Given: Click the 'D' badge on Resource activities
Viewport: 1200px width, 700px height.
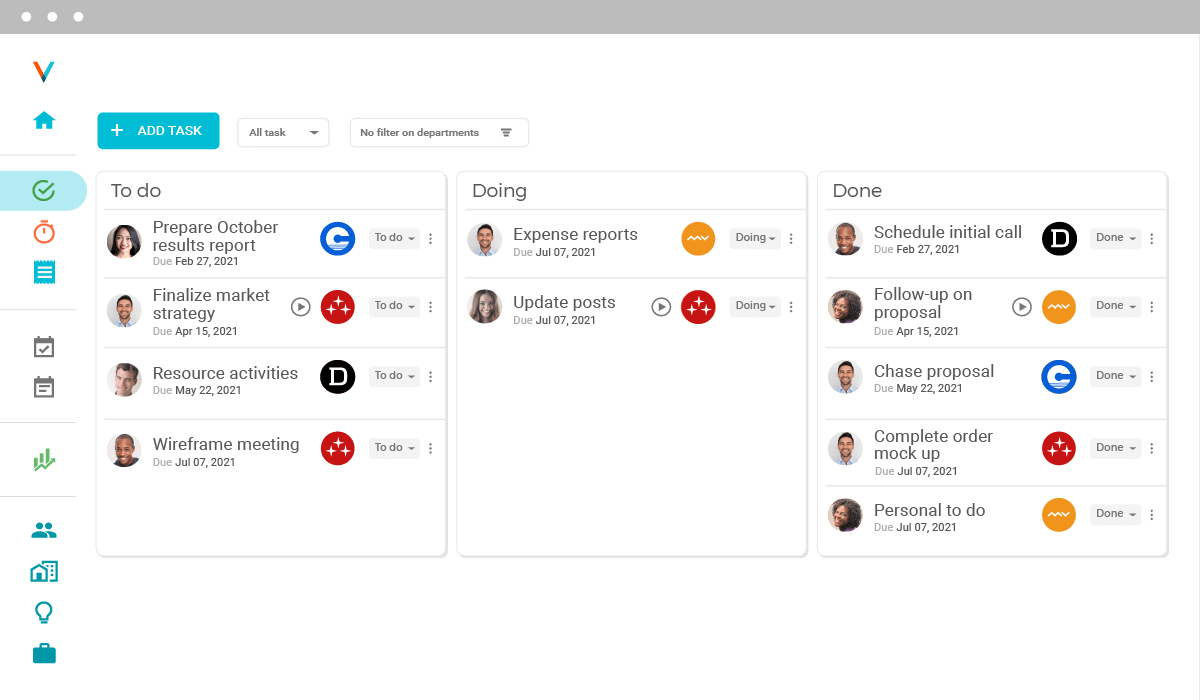Looking at the screenshot, I should (x=337, y=377).
